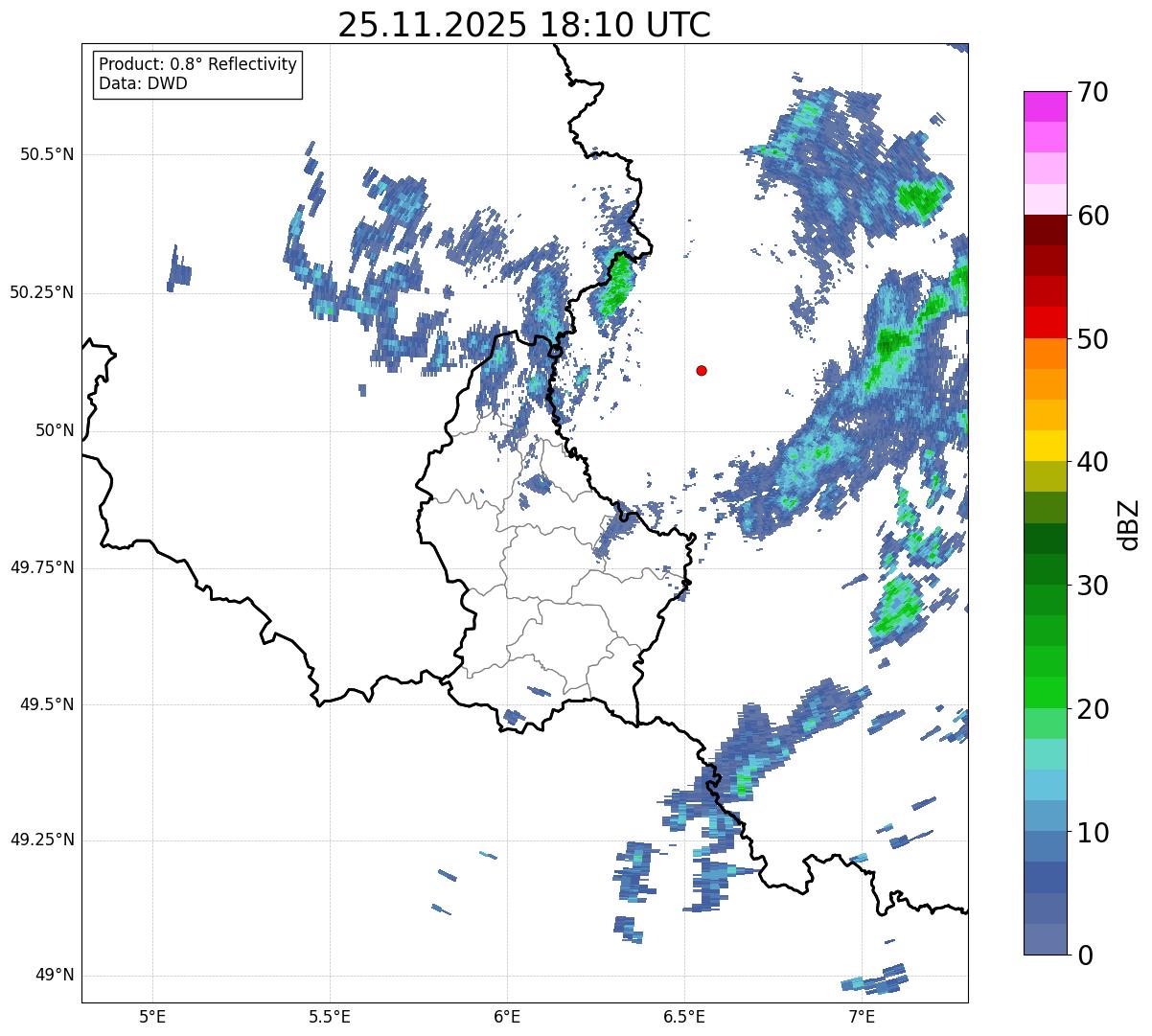This screenshot has width=1152, height=1036.
Task: Click the red station marker dot
Action: click(x=702, y=370)
